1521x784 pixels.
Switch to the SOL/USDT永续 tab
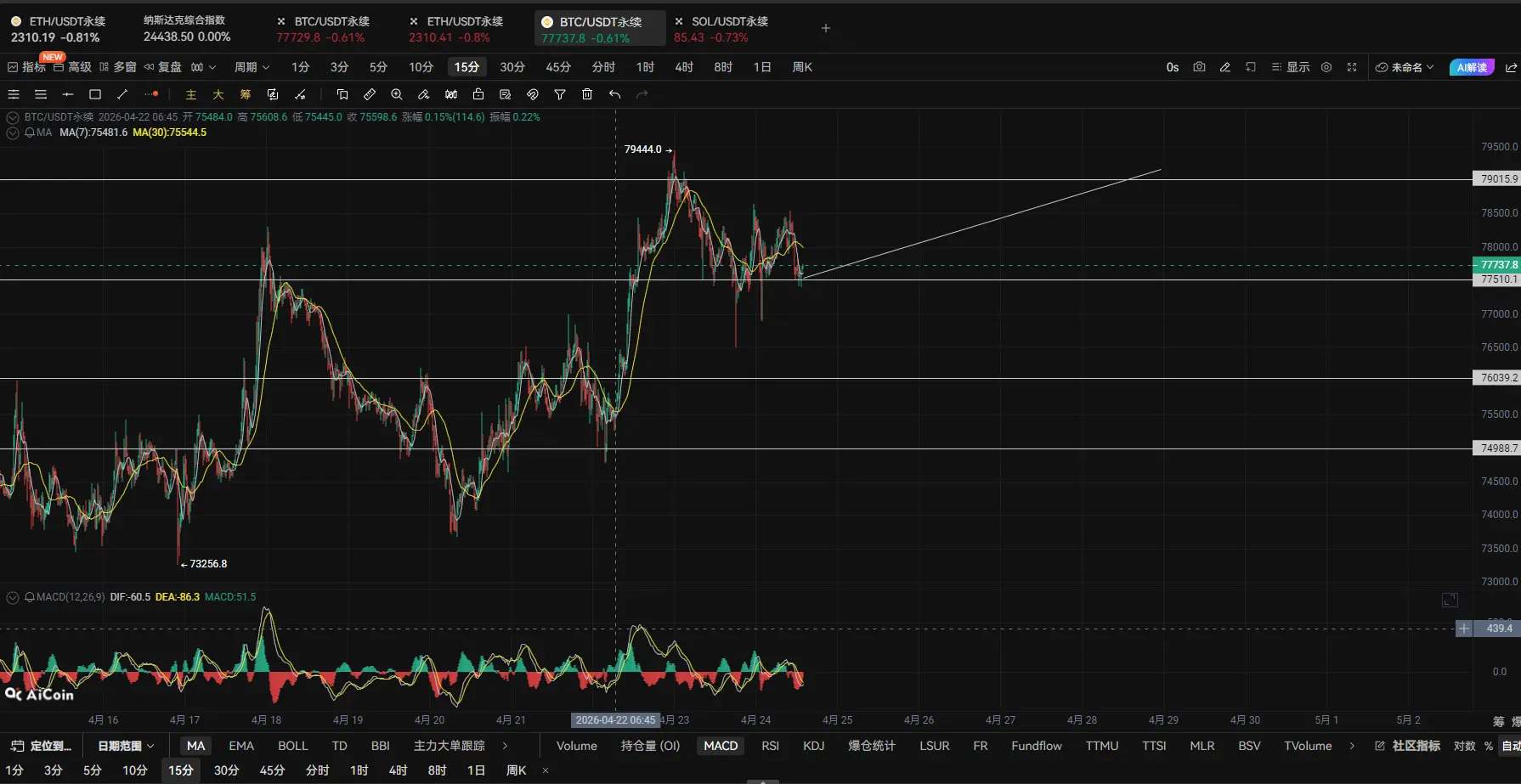(x=729, y=21)
